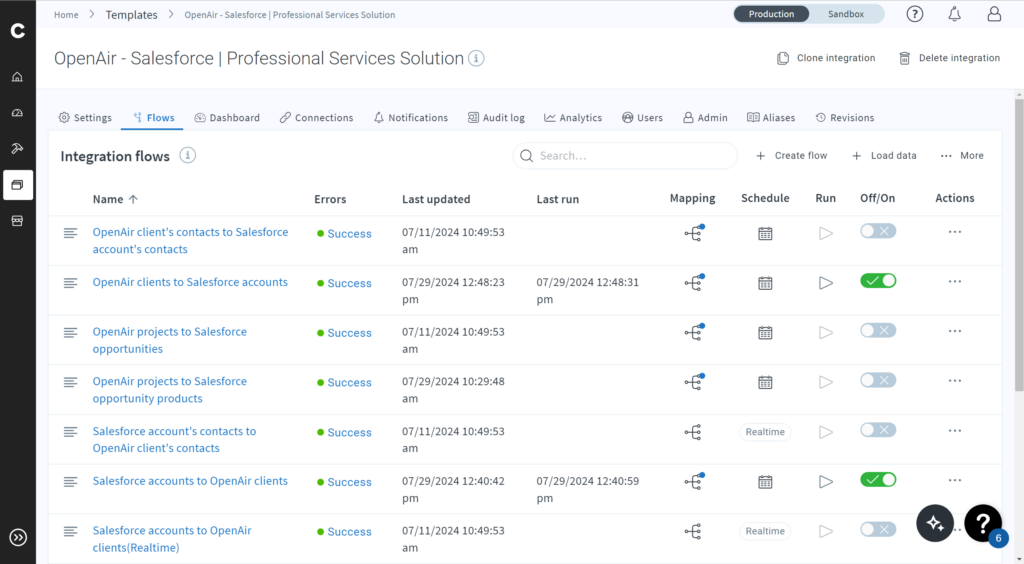Disable Salesforce accounts to OpenAir clients flow
1024x564 pixels.
(x=878, y=480)
